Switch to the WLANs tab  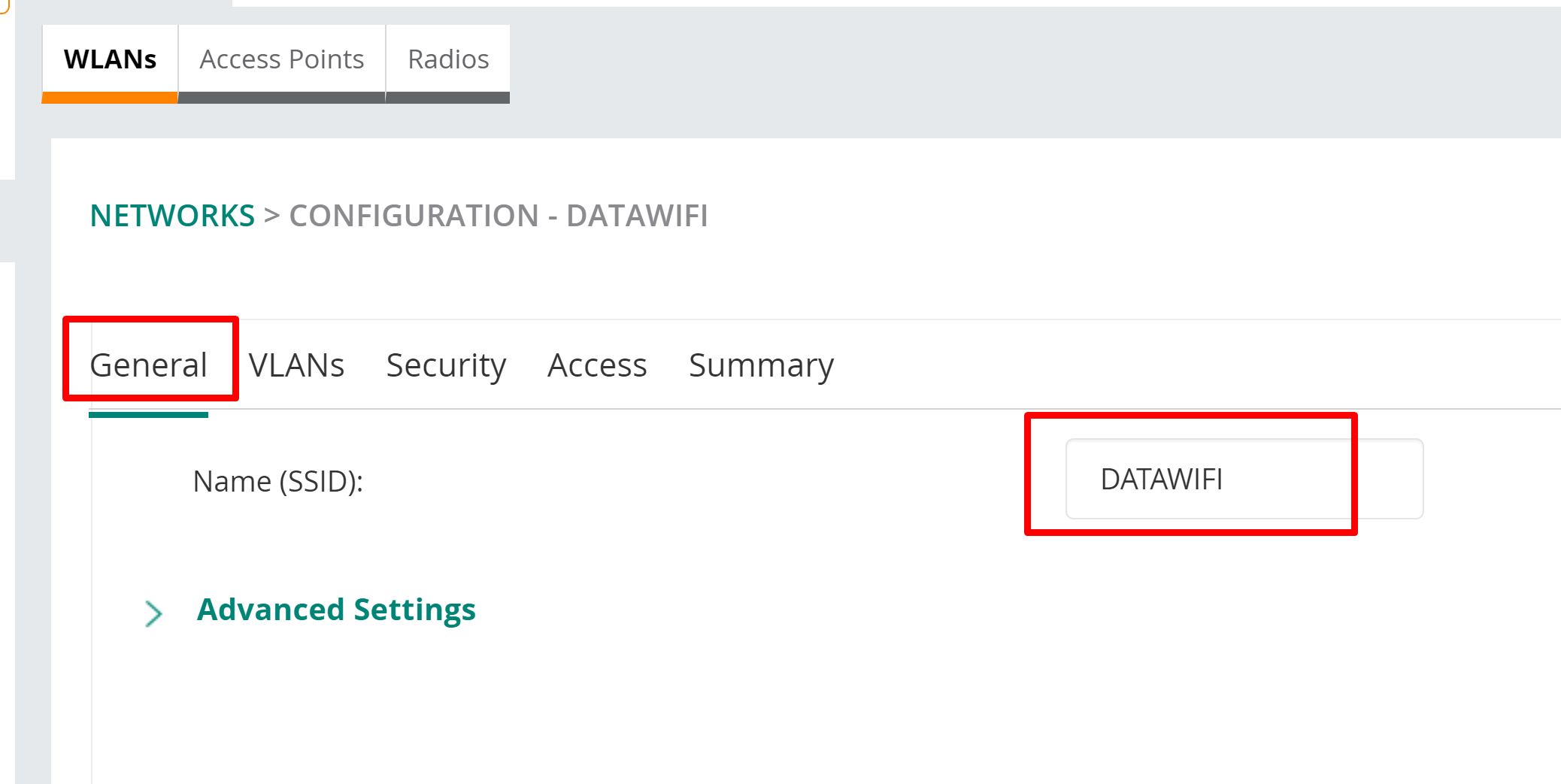point(110,59)
